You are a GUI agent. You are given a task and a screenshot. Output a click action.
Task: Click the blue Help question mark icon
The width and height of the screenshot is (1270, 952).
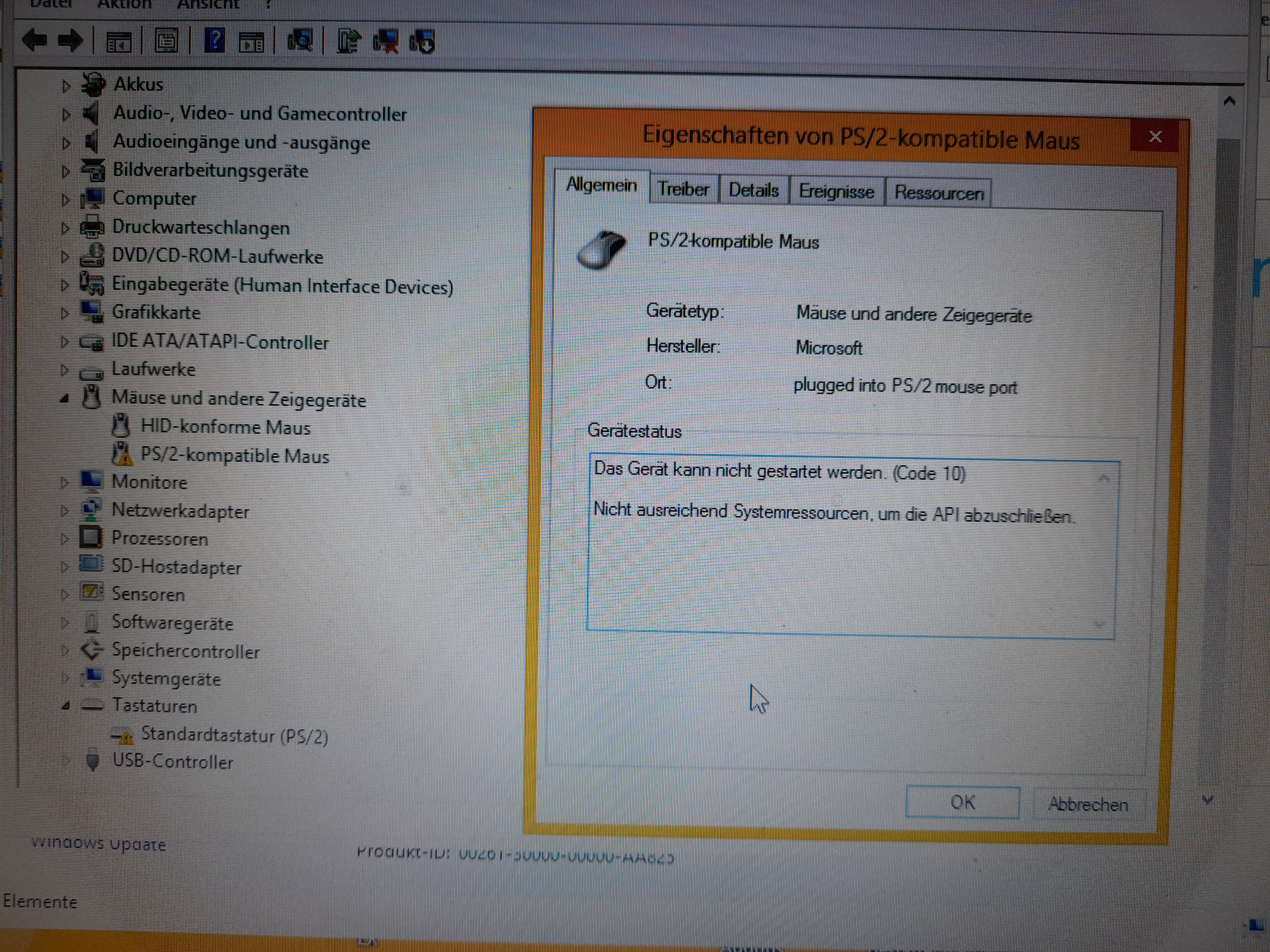(x=215, y=41)
